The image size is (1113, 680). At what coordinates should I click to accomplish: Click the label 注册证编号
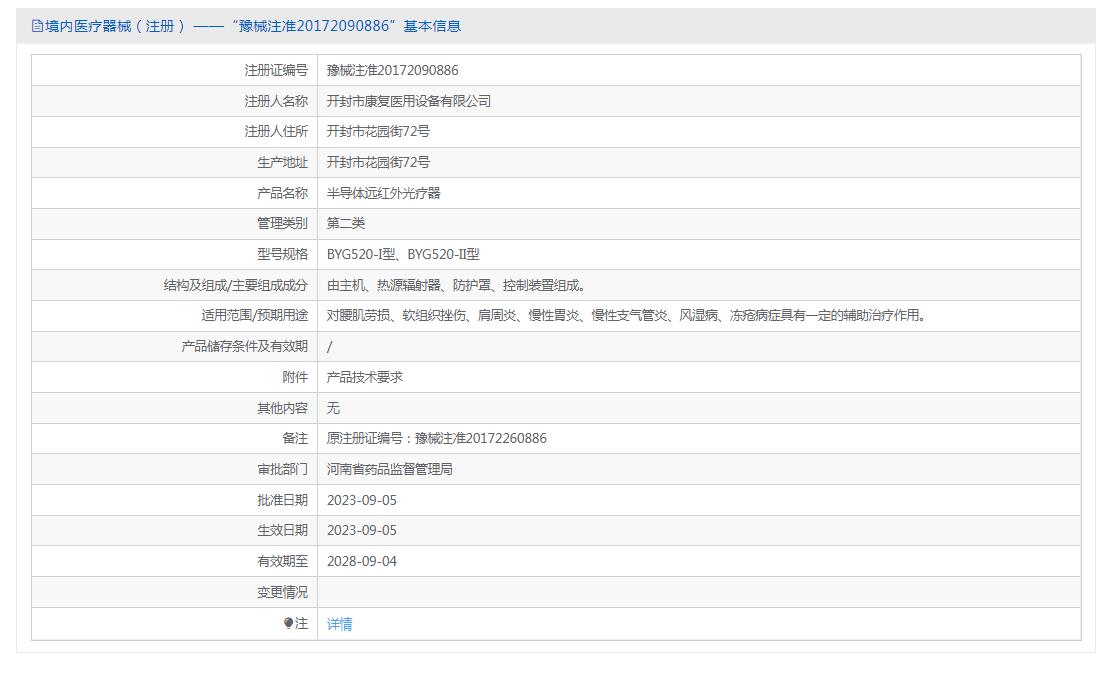pos(276,70)
